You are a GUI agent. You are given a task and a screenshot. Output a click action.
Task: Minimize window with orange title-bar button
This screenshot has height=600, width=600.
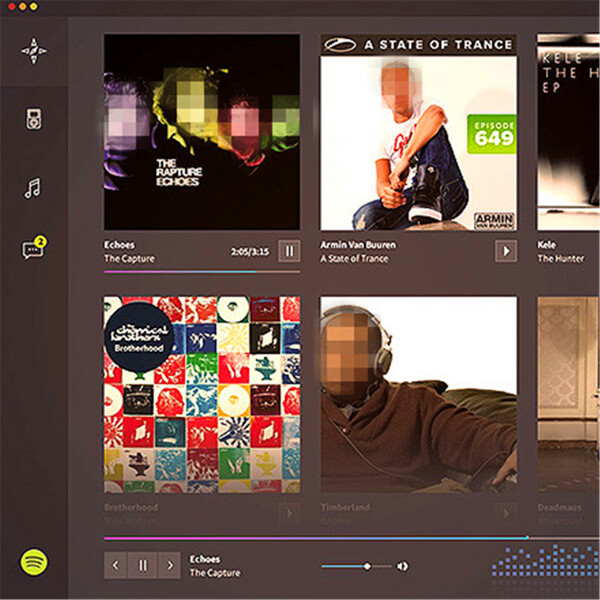[23, 7]
